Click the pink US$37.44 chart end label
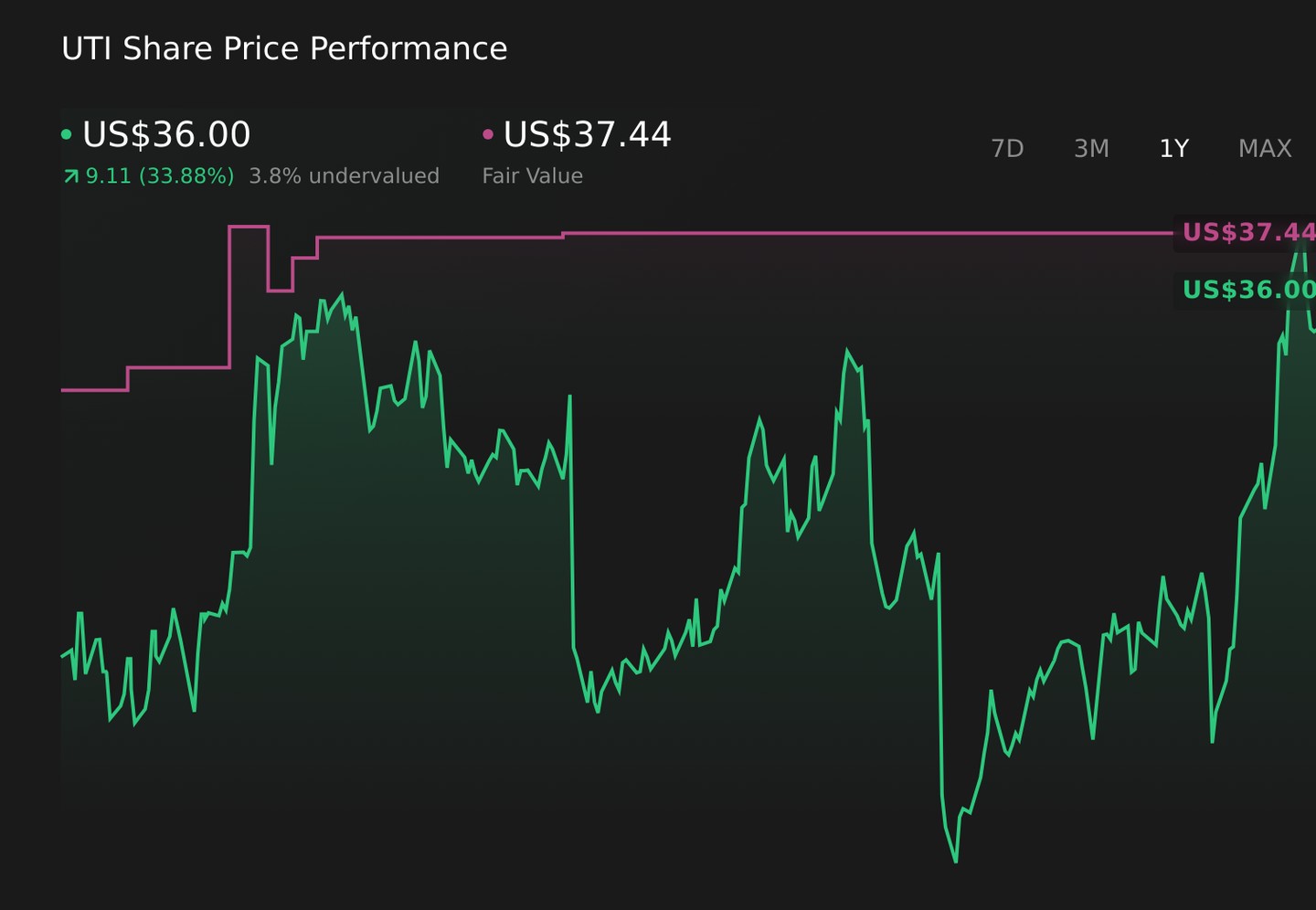The height and width of the screenshot is (910, 1316). click(1248, 232)
